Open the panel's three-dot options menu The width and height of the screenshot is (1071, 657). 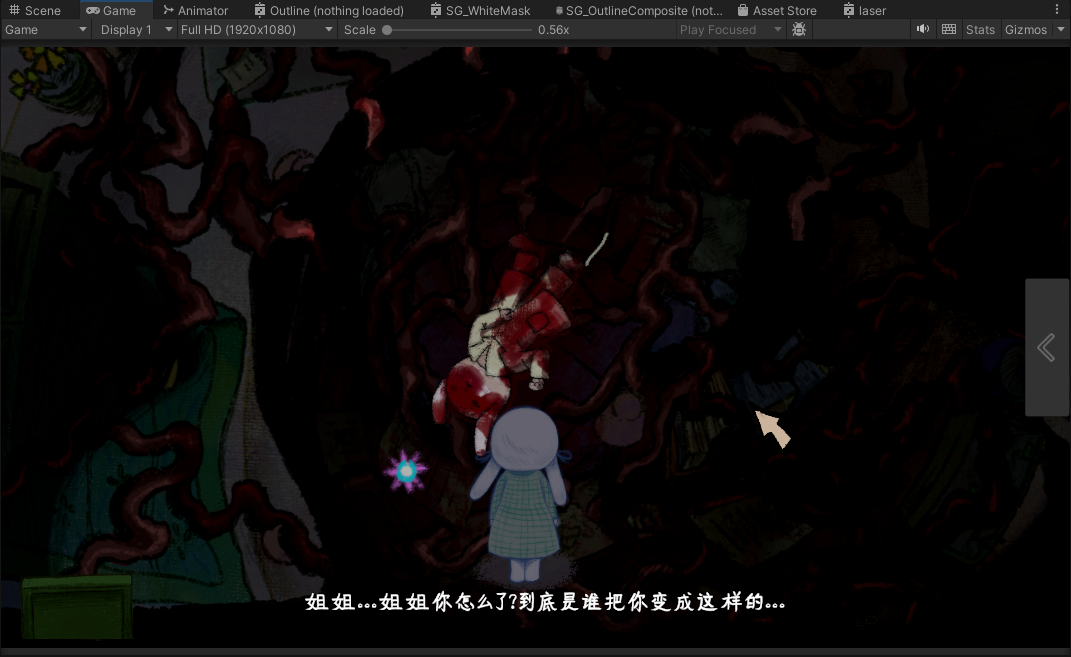click(1057, 10)
